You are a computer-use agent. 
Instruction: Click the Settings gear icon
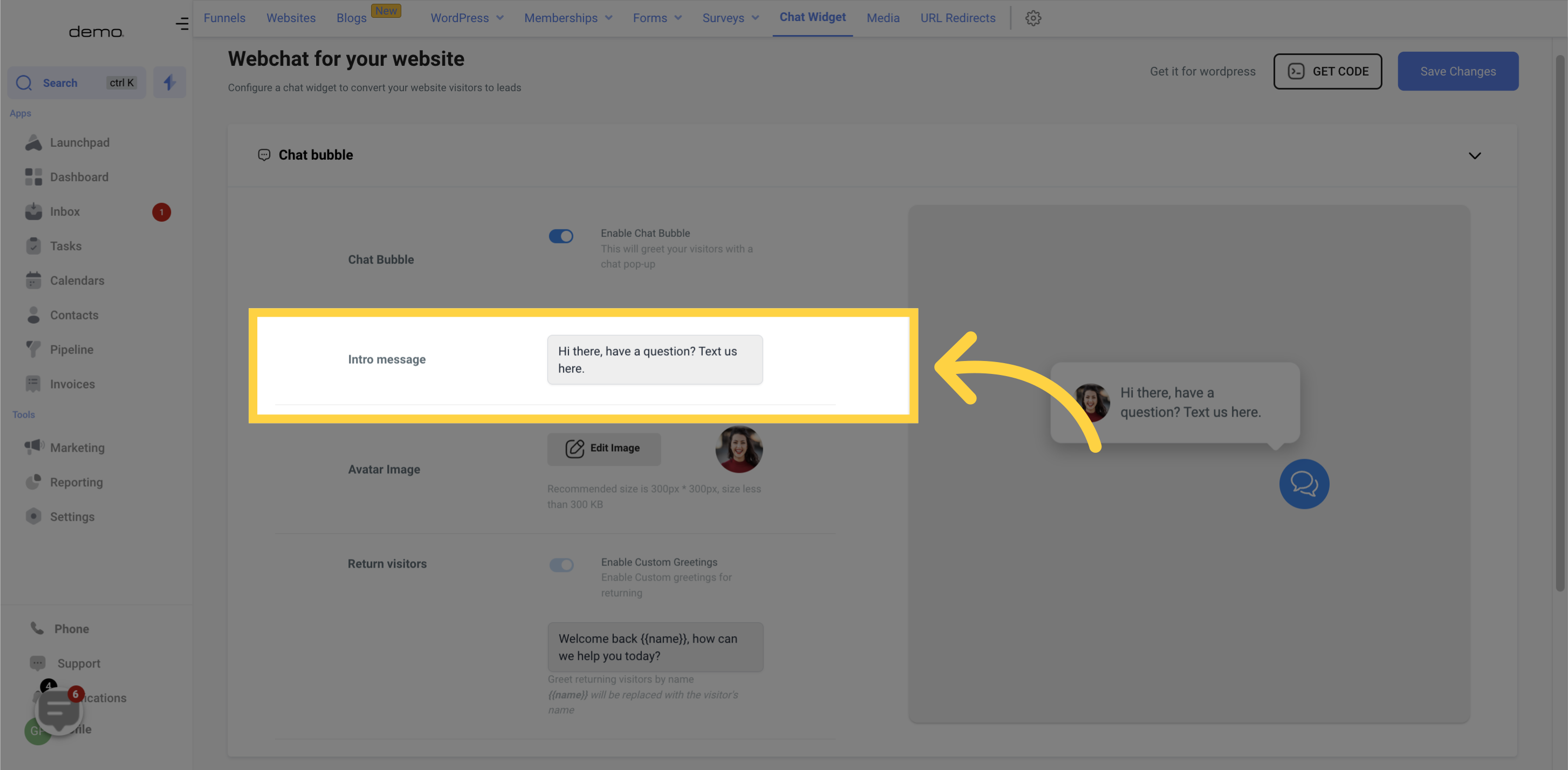pyautogui.click(x=1033, y=18)
